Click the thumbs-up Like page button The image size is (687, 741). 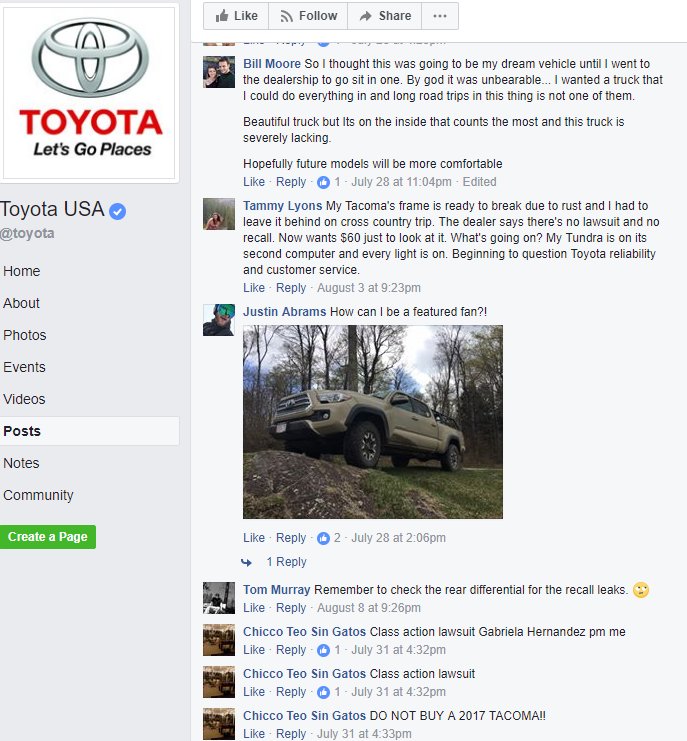click(236, 16)
